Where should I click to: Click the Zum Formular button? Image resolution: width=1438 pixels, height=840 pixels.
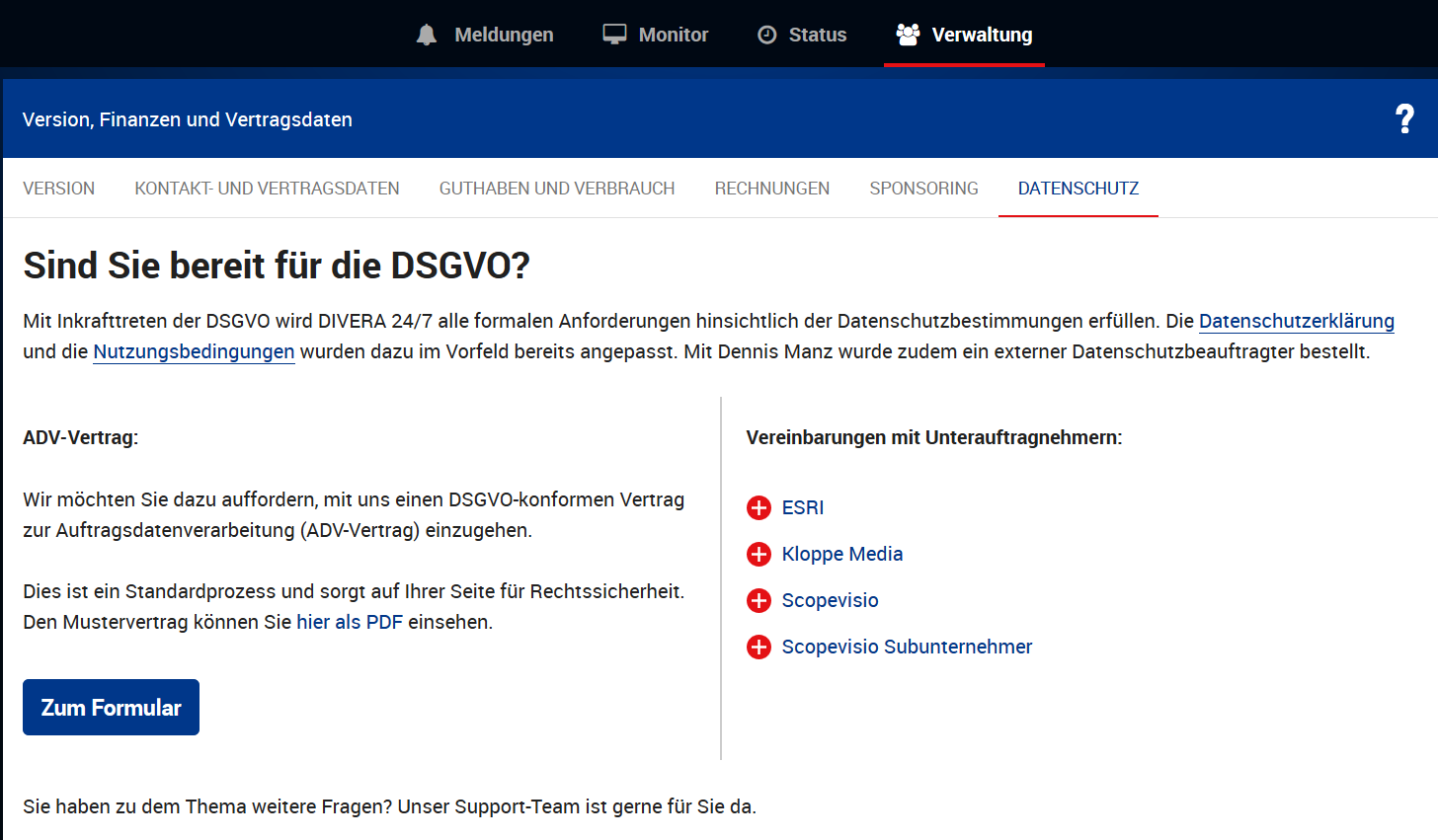(x=111, y=707)
